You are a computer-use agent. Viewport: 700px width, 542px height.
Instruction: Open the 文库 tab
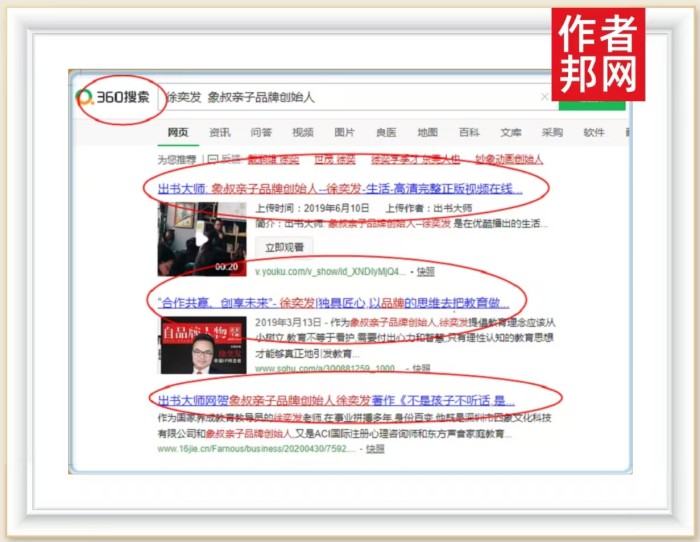[x=510, y=132]
